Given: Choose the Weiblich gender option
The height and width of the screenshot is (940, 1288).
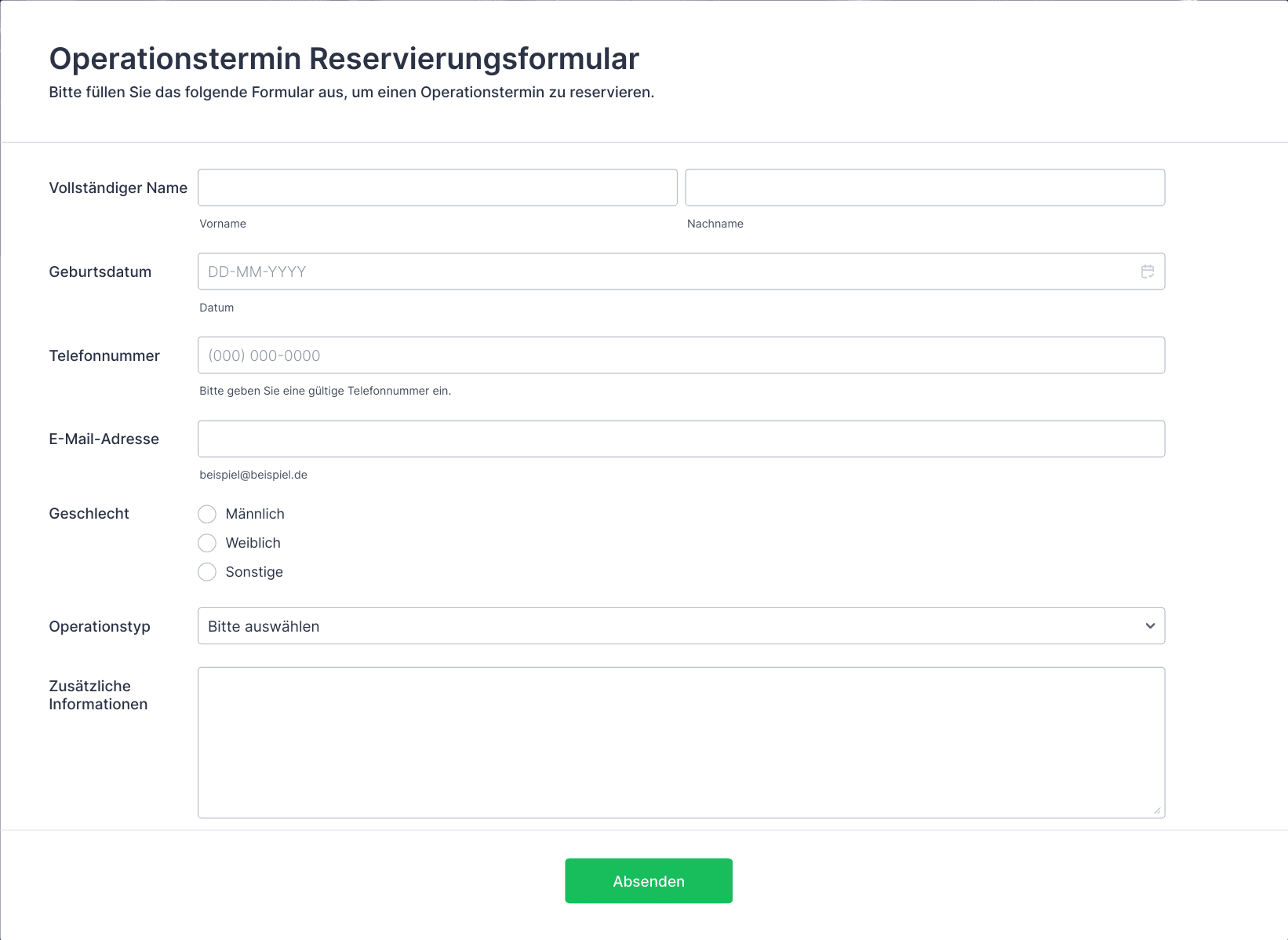Looking at the screenshot, I should click(x=207, y=543).
